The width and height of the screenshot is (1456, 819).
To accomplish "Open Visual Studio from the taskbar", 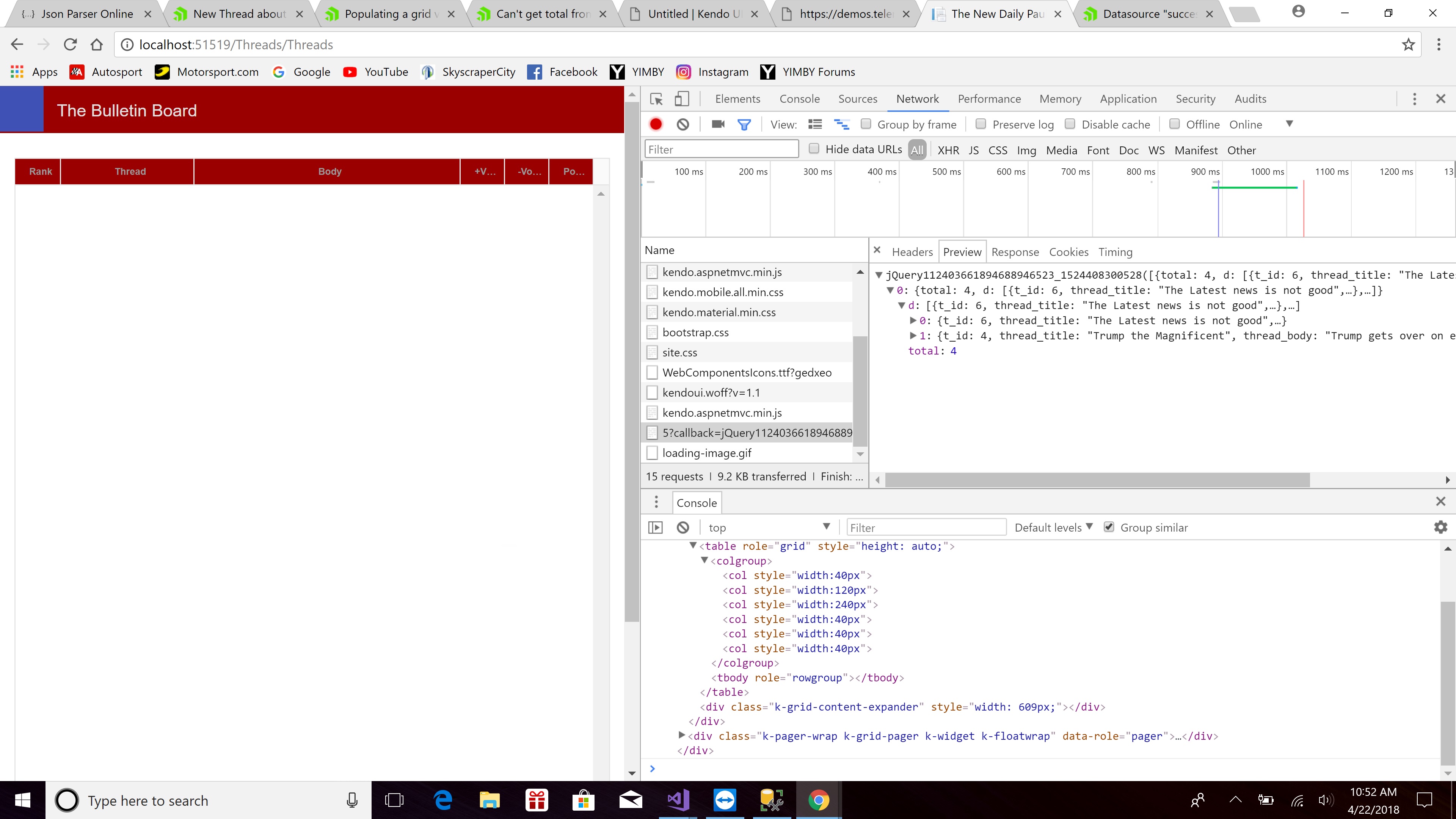I will point(678,800).
